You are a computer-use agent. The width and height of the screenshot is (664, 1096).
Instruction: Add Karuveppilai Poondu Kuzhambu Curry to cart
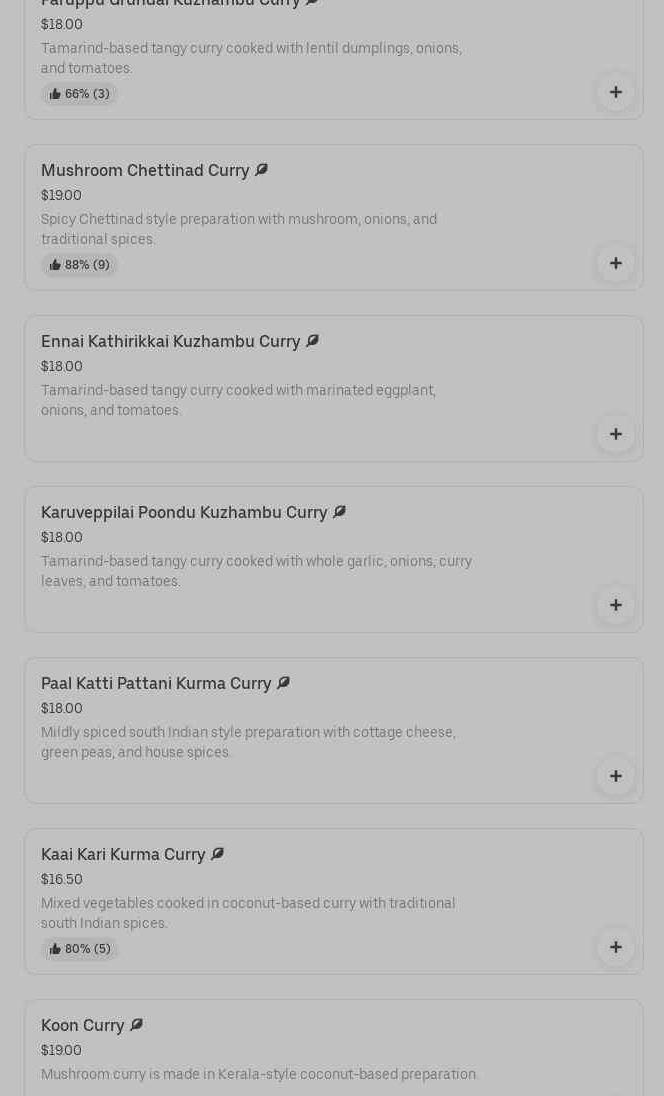pos(615,605)
